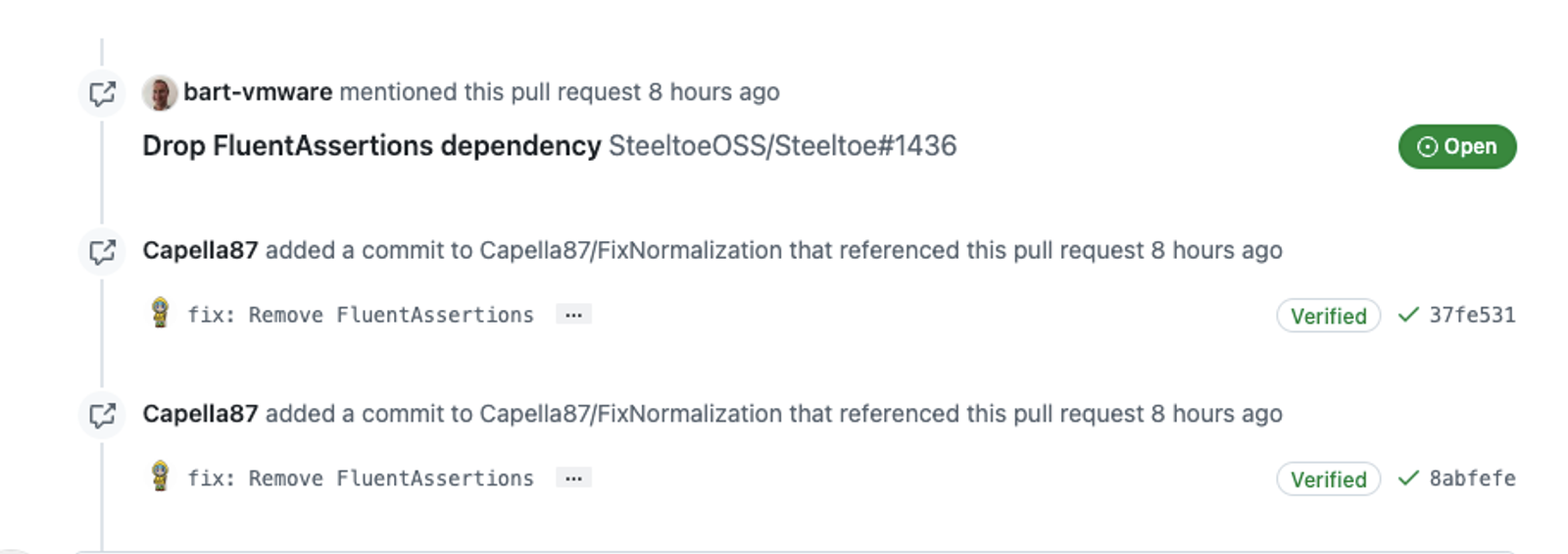Open Drop FluentAssertions dependency pull request
Viewport: 1568px width, 554px height.
pyautogui.click(x=371, y=146)
